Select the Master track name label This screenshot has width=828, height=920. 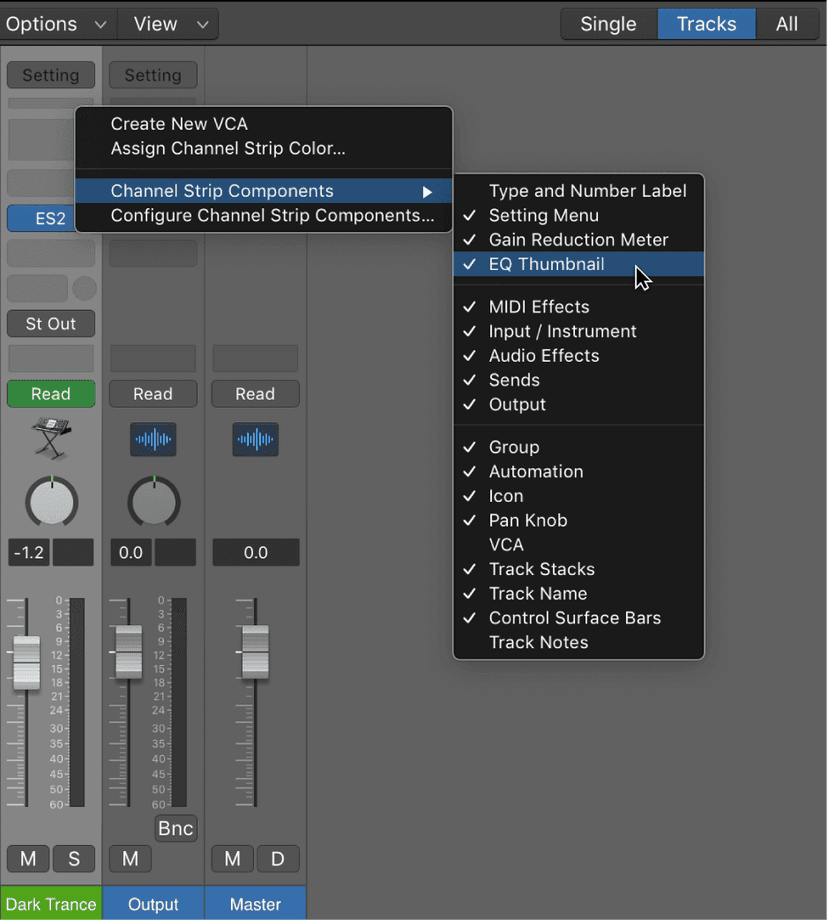(x=255, y=904)
